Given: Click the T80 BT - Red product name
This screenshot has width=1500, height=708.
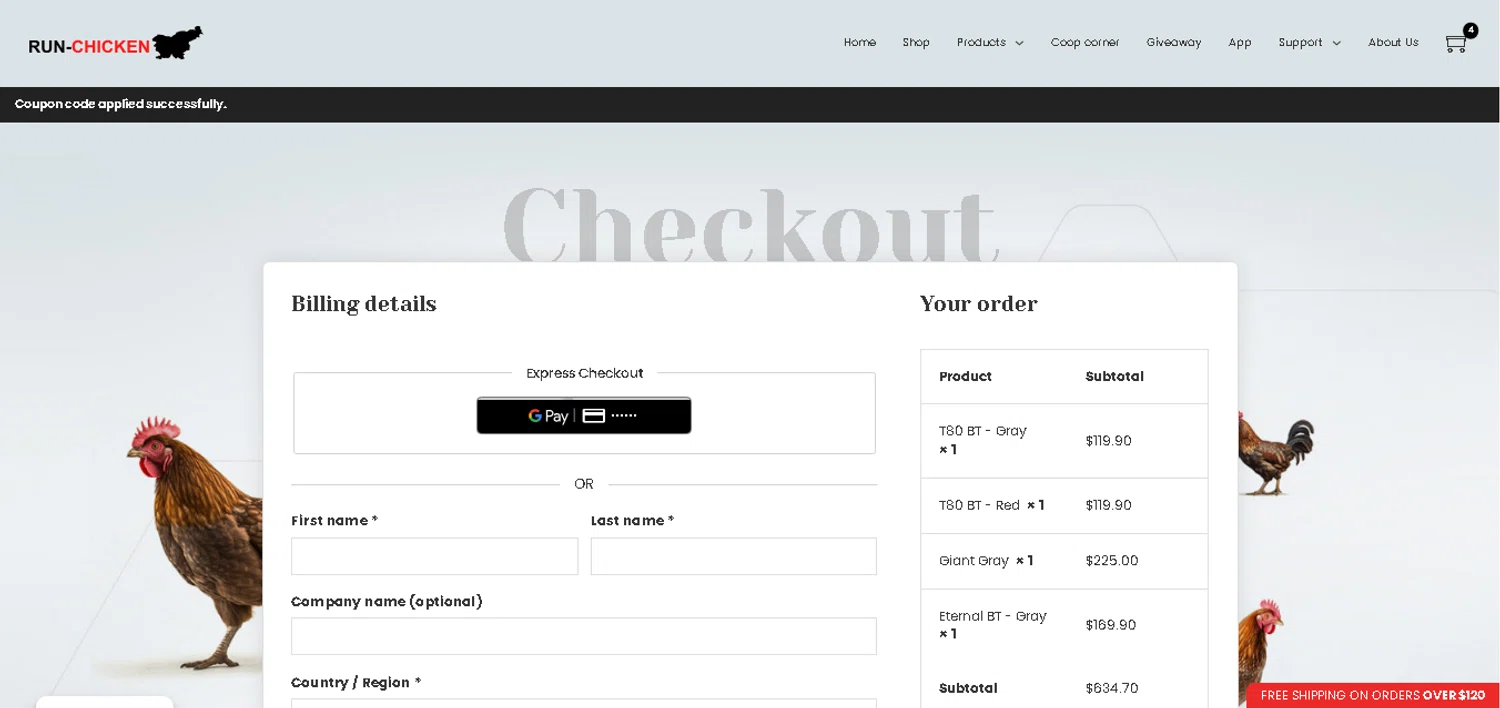Looking at the screenshot, I should coord(979,505).
